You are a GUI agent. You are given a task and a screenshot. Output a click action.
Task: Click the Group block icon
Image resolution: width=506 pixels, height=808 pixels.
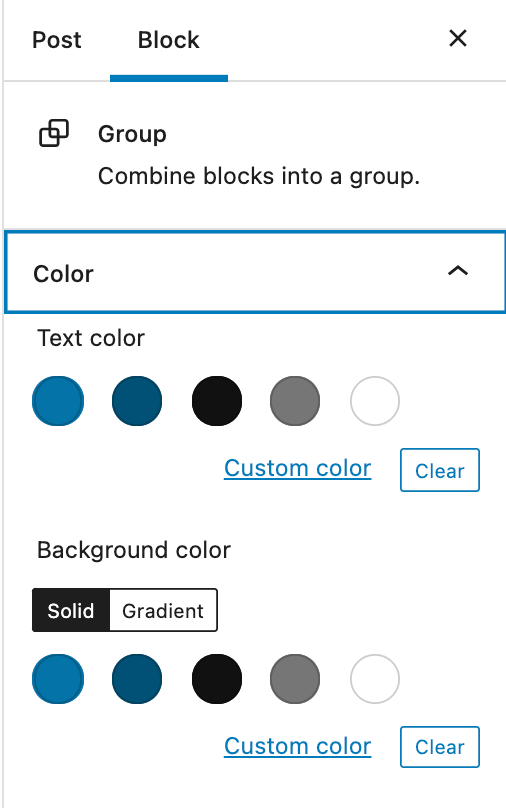54,133
